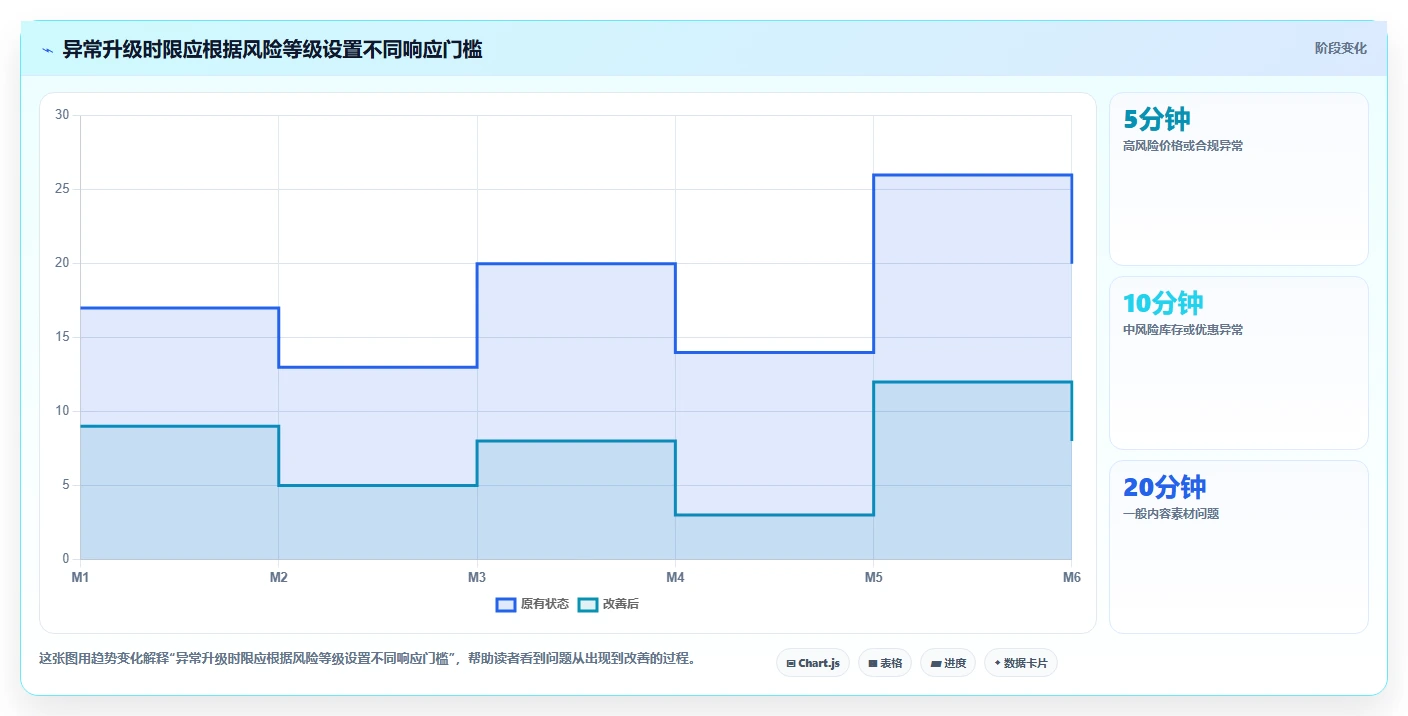
Task: Click the M3 axis label
Action: [477, 577]
